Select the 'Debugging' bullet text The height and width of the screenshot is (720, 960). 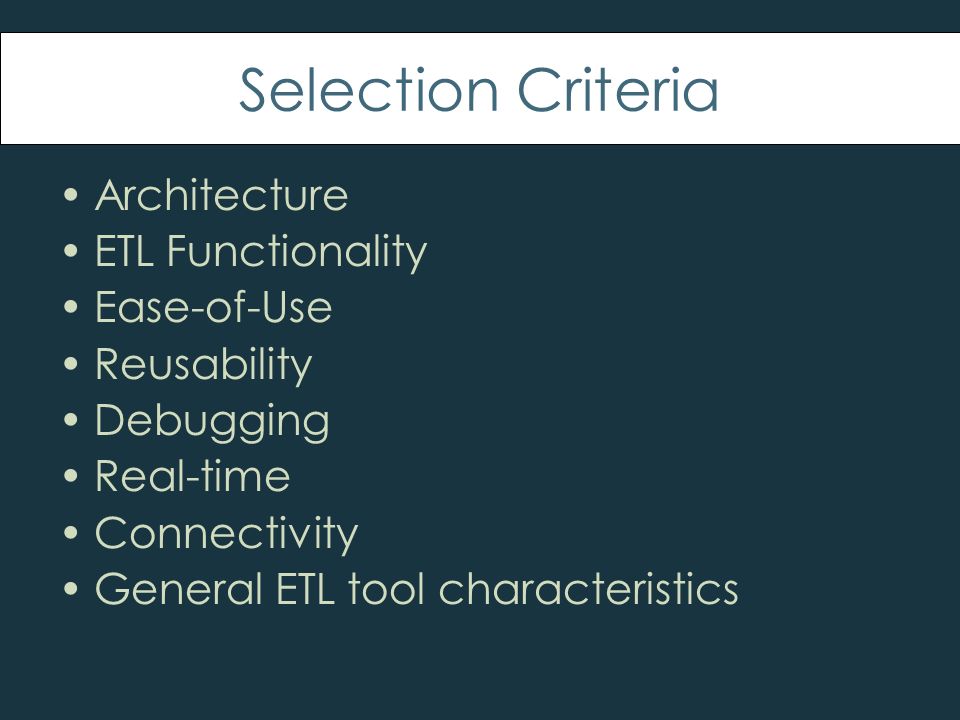tap(212, 421)
